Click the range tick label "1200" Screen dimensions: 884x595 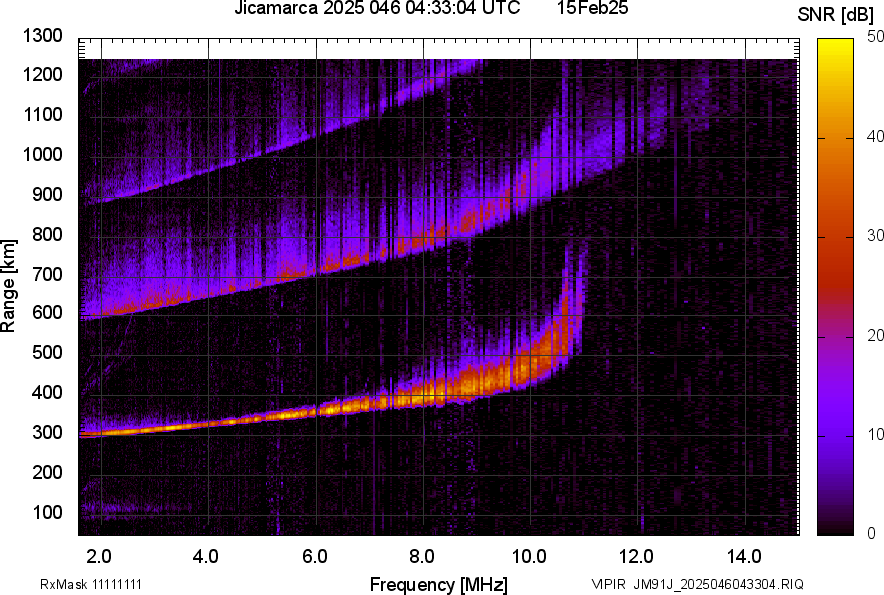42,74
